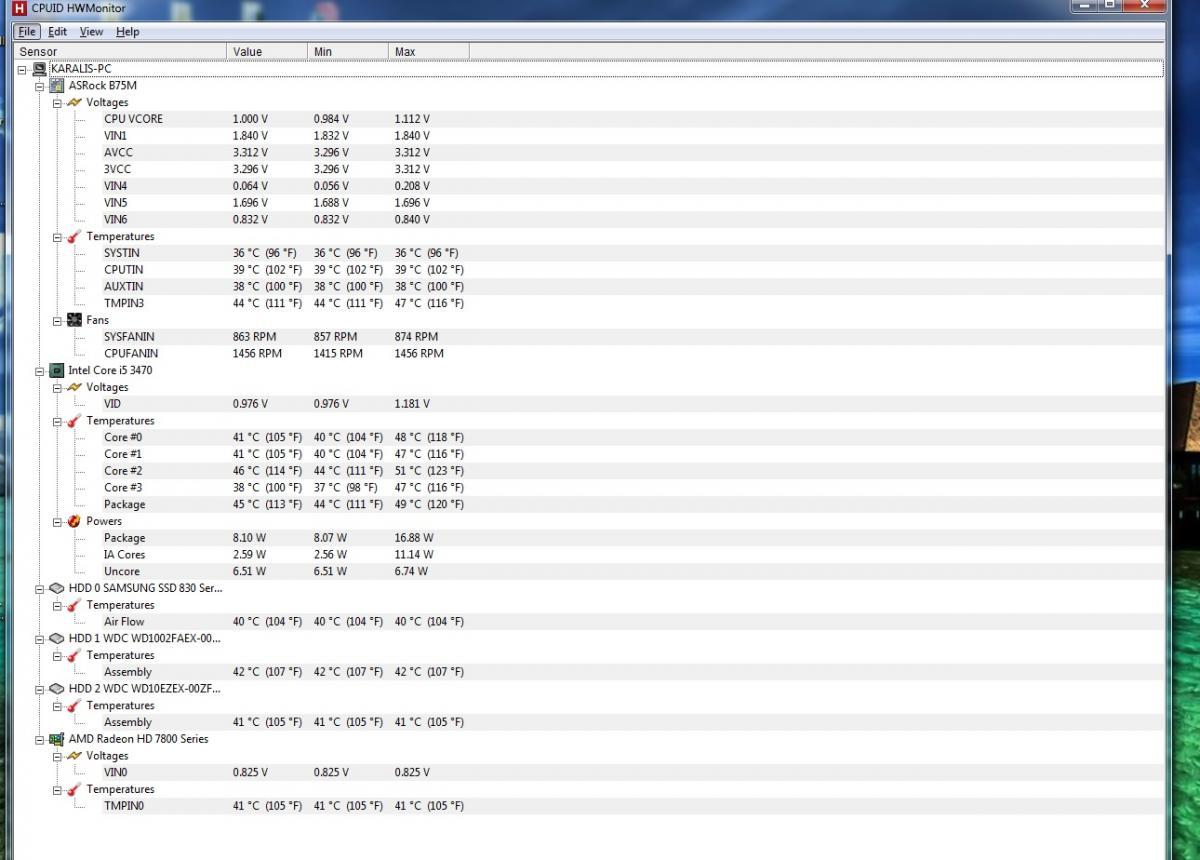Open the Edit menu
Viewport: 1200px width, 860px height.
click(x=58, y=32)
